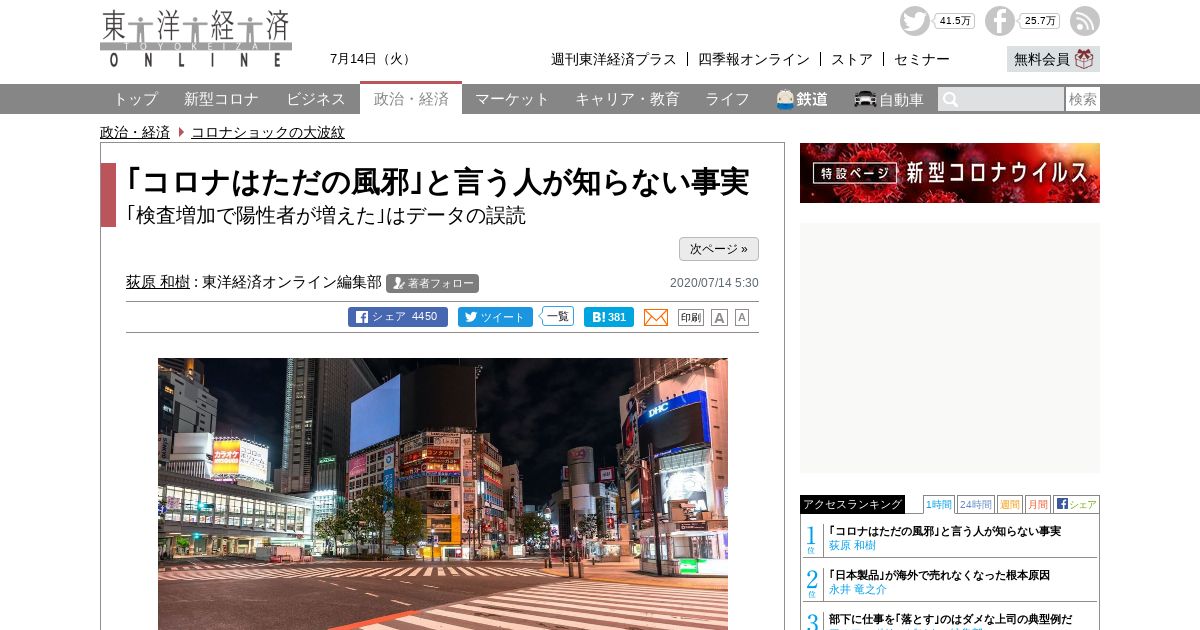Open rank 2 article 「日本製品」が海外で売れなくなった

click(x=939, y=575)
